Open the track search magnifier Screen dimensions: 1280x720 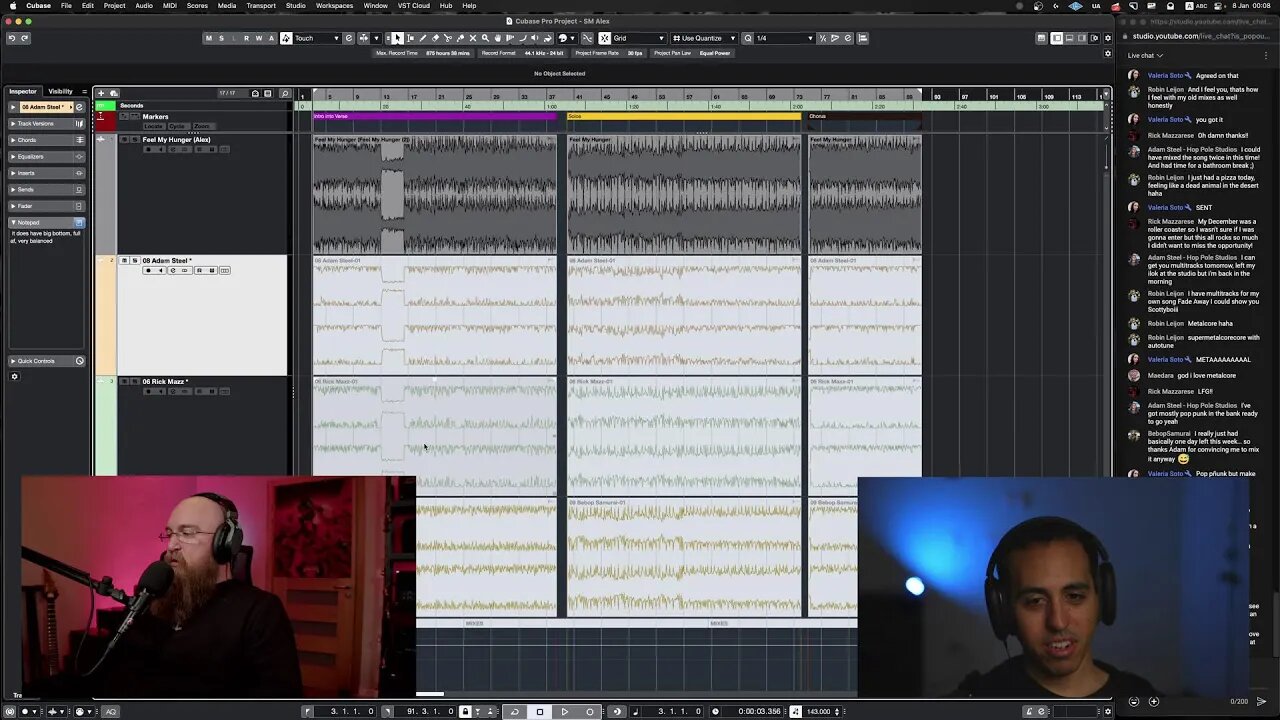[285, 93]
